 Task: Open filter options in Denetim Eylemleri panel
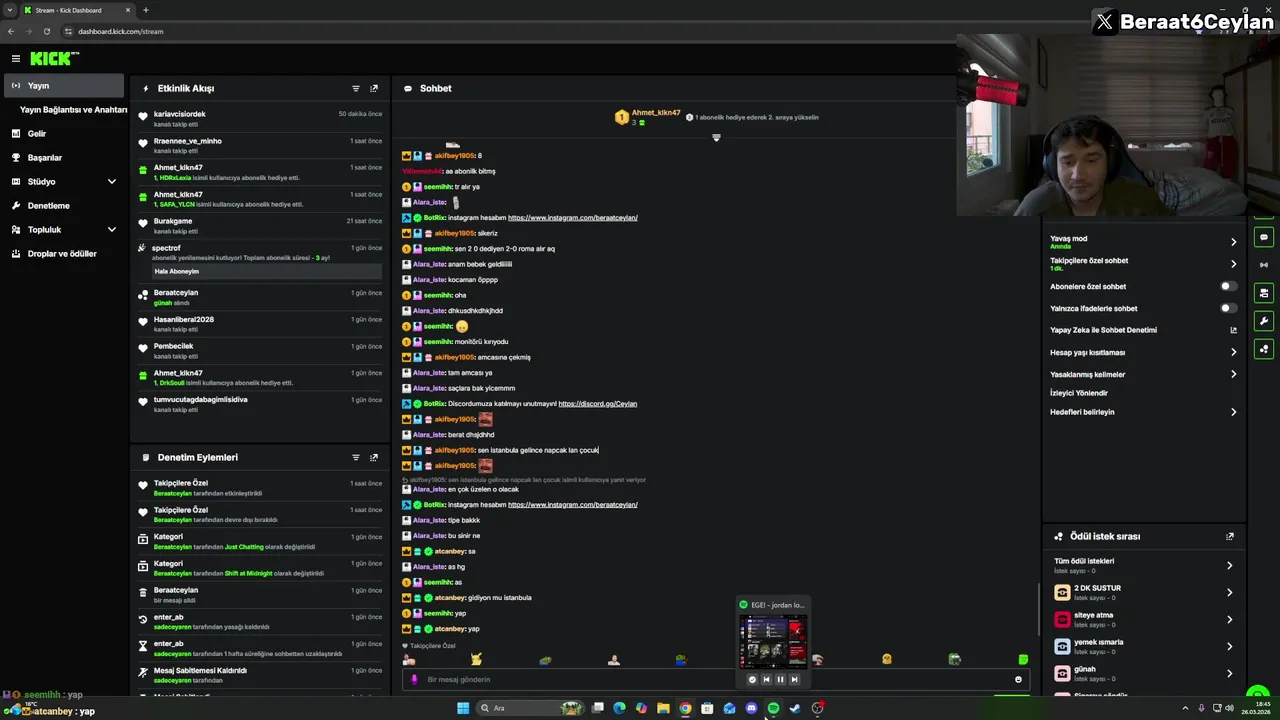(355, 458)
